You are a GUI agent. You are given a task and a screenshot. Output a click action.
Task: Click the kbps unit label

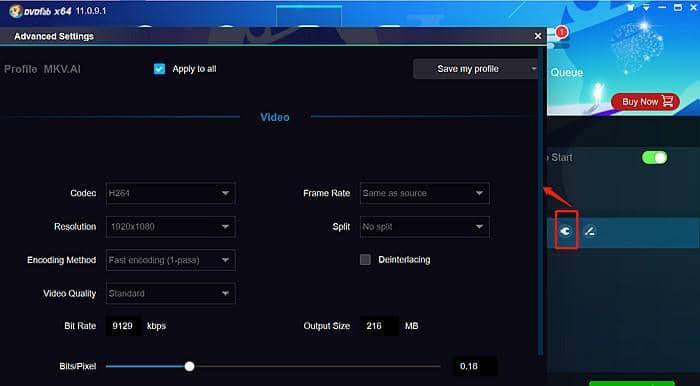click(x=157, y=326)
